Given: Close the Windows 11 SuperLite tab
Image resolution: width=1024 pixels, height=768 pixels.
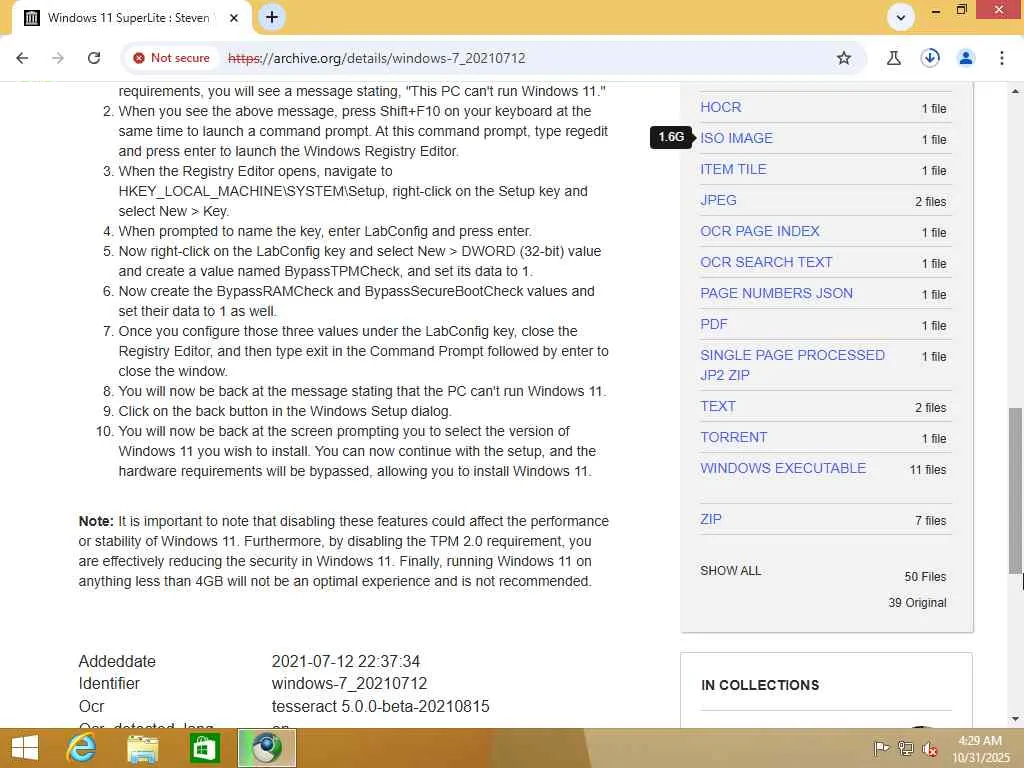Looking at the screenshot, I should tap(234, 18).
